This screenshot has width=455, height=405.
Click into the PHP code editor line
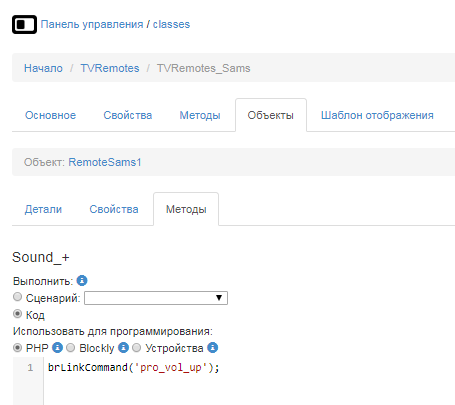coord(249,367)
